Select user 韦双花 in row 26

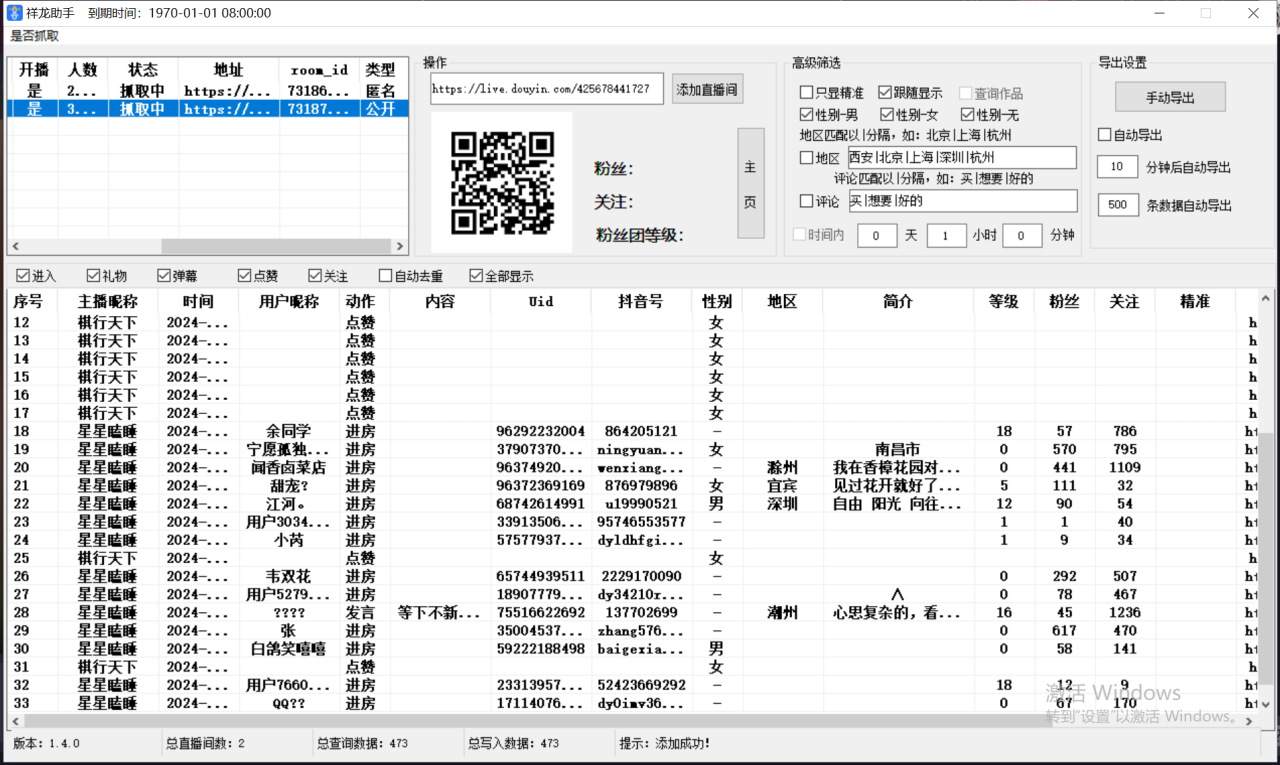coord(288,576)
